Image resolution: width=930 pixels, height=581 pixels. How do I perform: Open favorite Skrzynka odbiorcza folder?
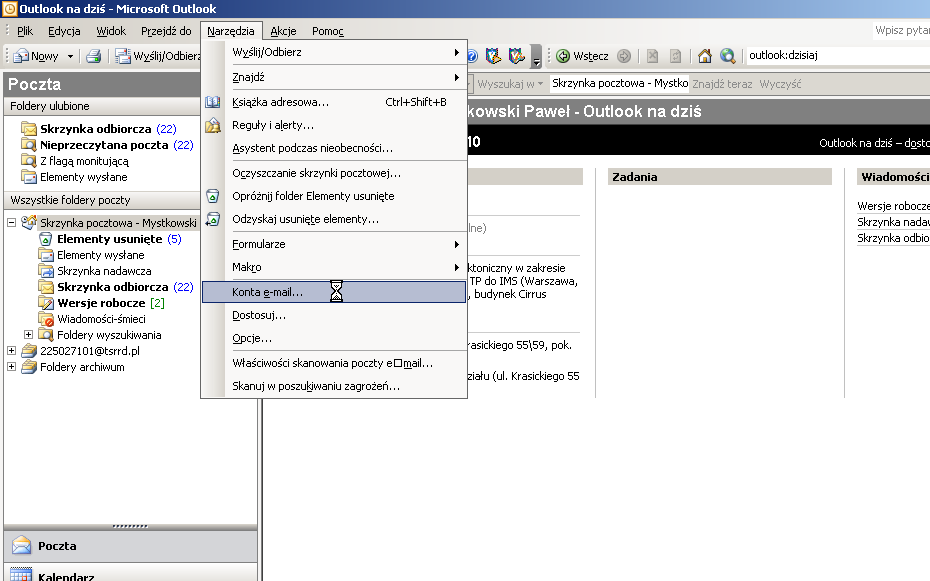[x=98, y=129]
